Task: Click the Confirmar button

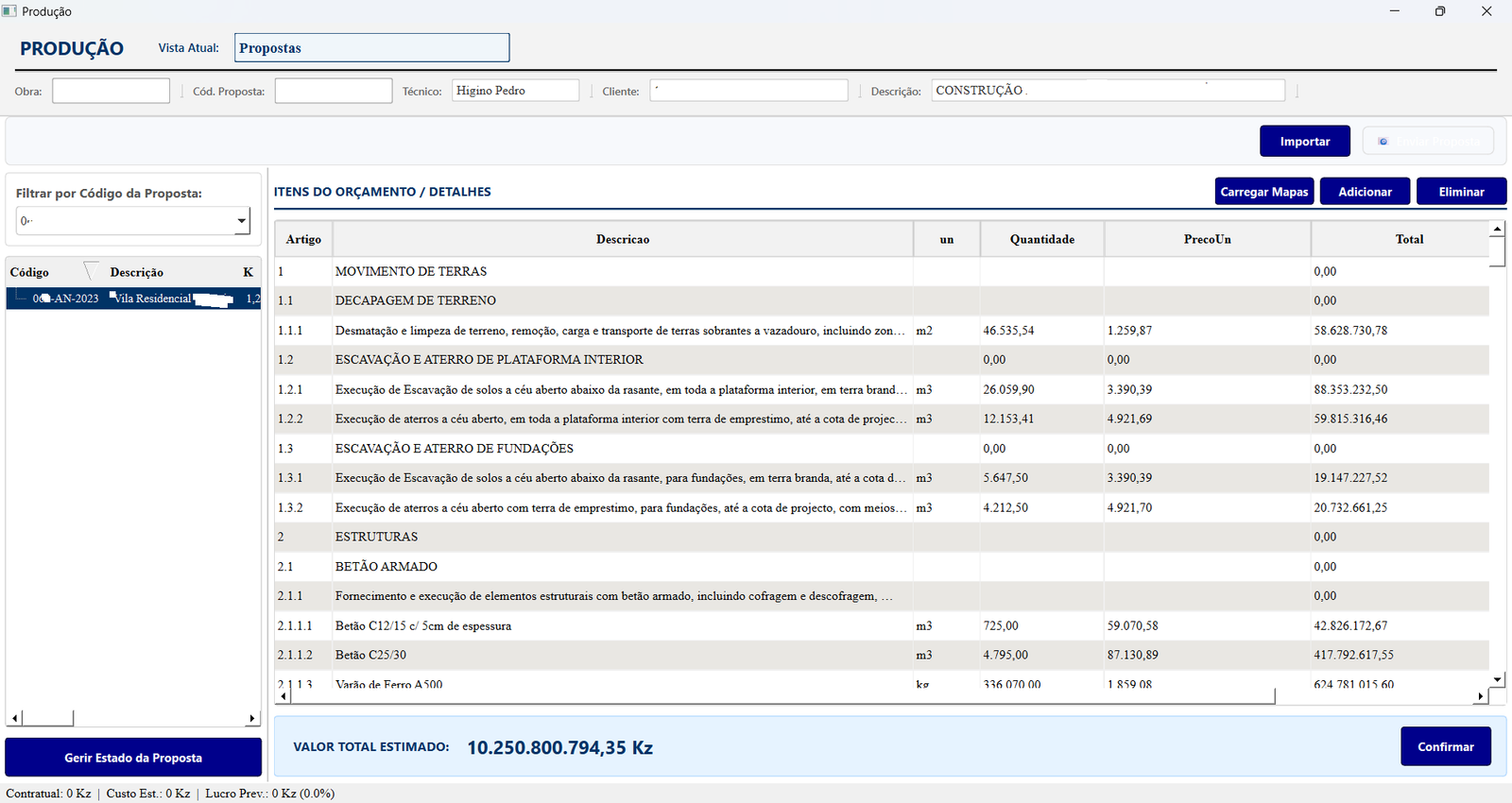Action: 1445,746
